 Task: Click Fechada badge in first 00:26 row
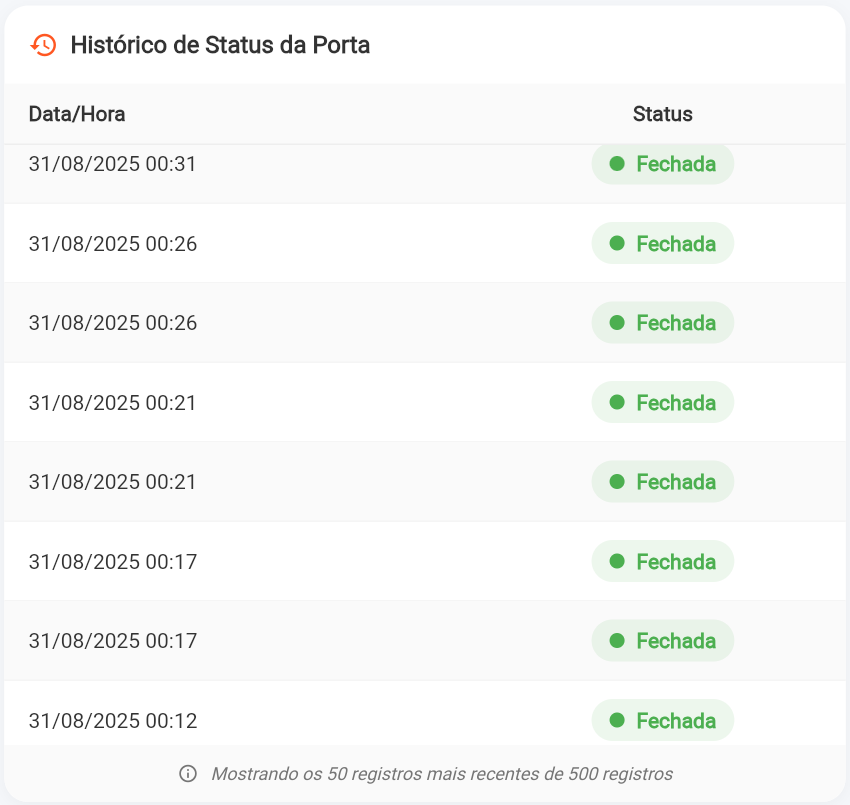663,243
